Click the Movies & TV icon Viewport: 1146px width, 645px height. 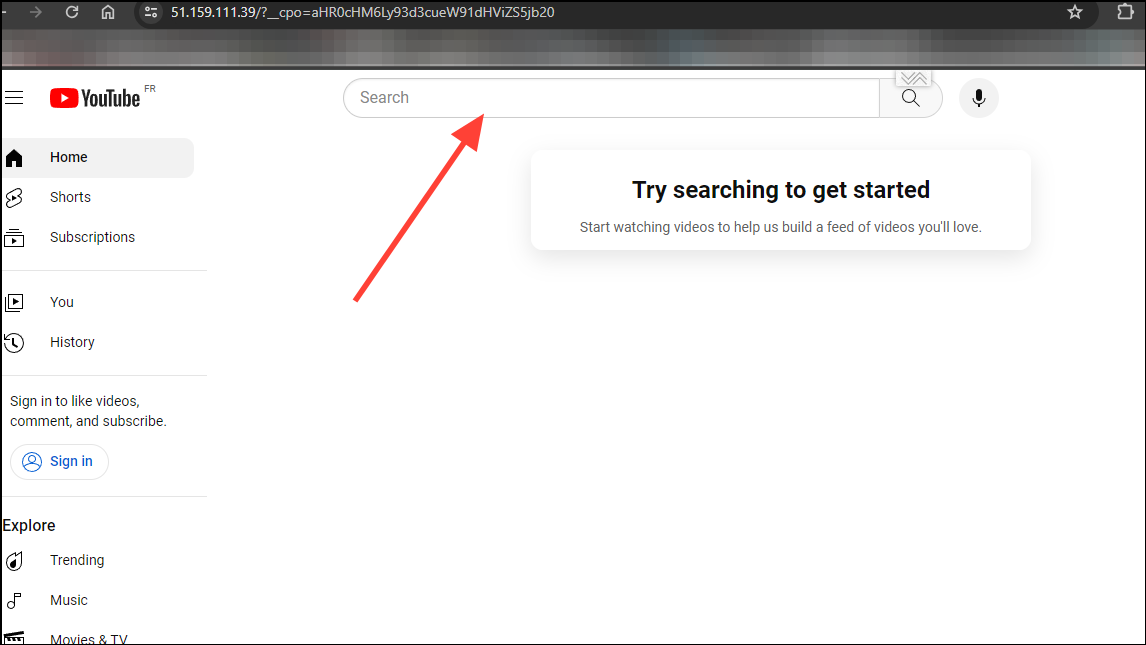click(x=14, y=637)
